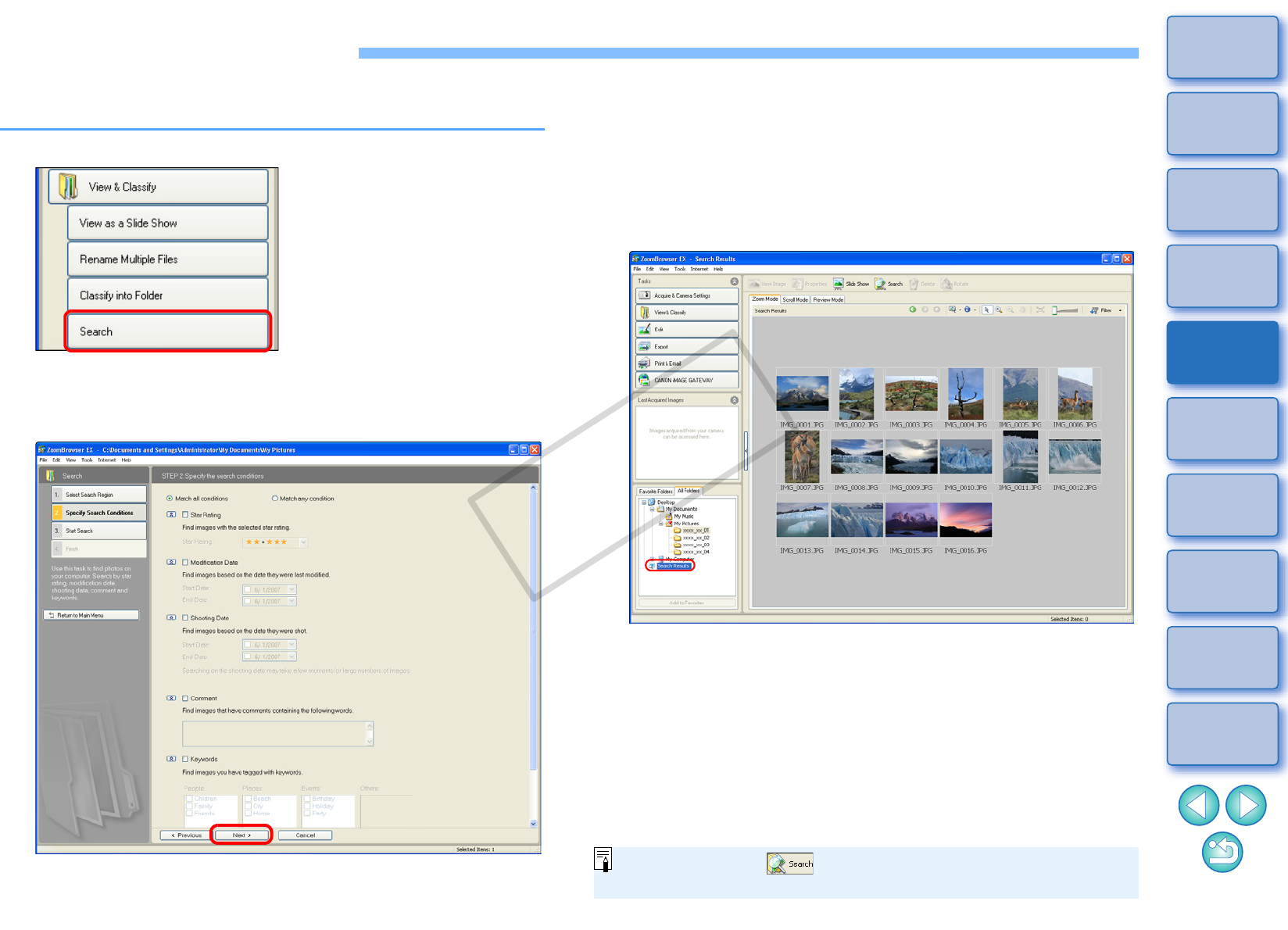This screenshot has height=930, width=1288.
Task: Adjust the thumbnail size slider
Action: [1065, 310]
